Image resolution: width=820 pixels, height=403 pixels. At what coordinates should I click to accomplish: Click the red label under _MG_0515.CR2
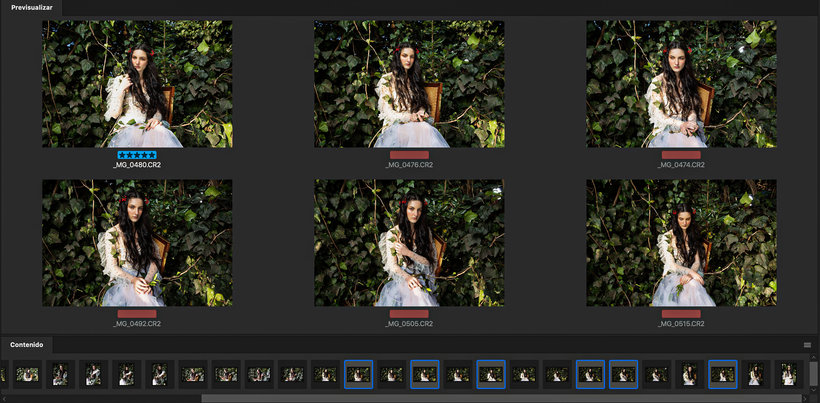pyautogui.click(x=681, y=314)
